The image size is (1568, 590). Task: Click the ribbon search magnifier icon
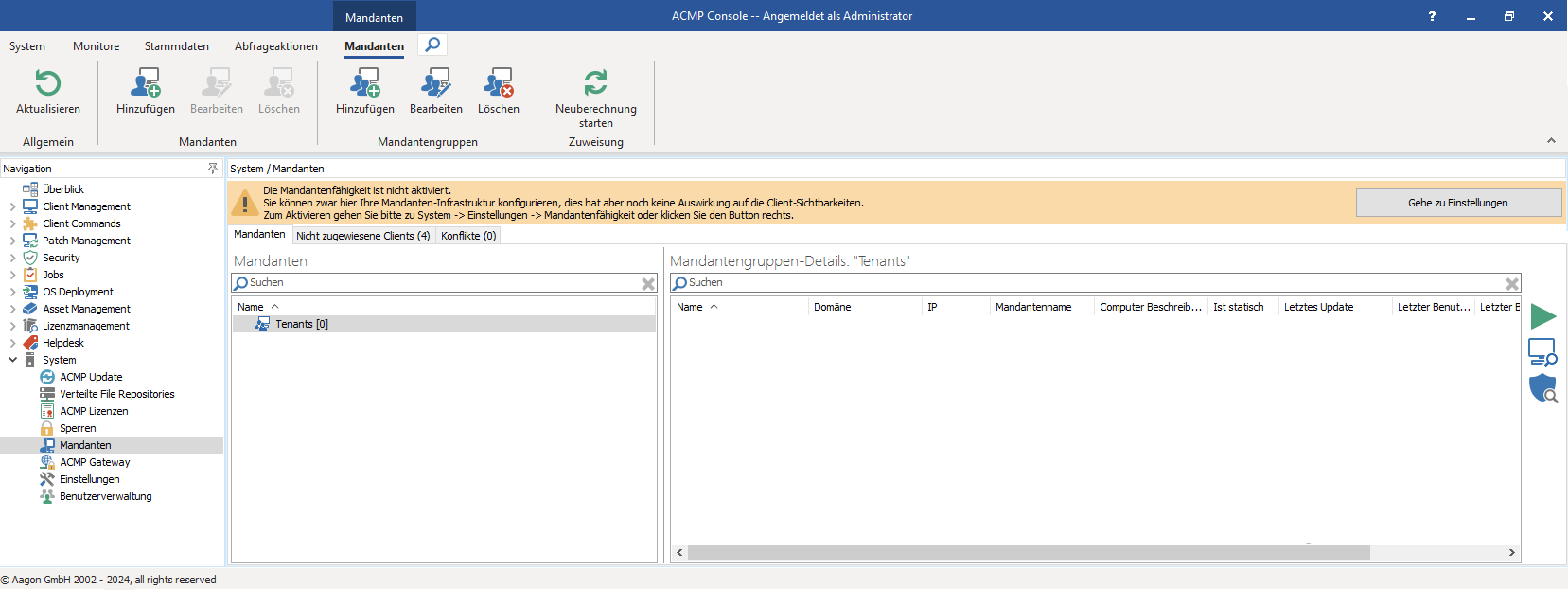432,45
